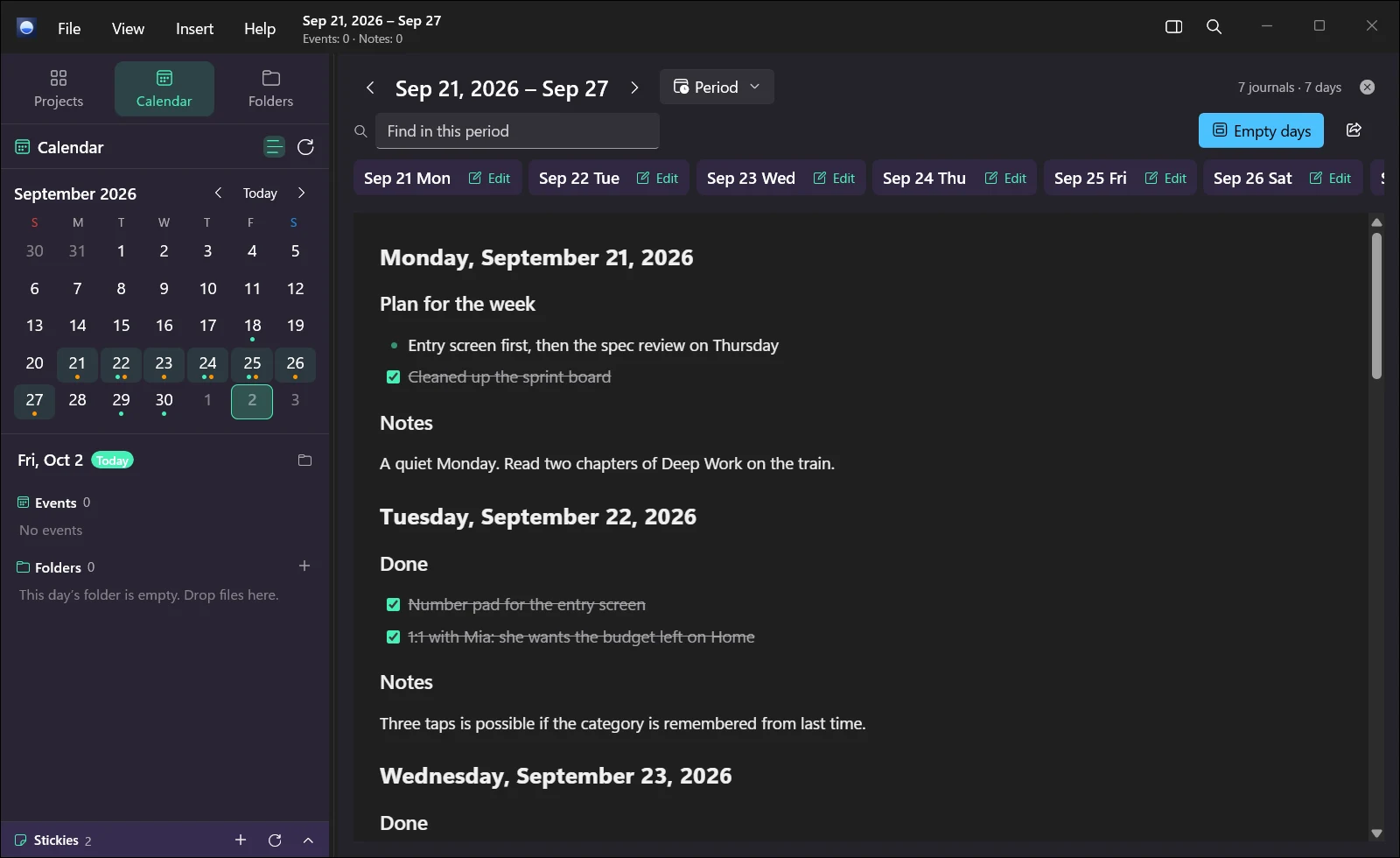Viewport: 1400px width, 858px height.
Task: Toggle the calendar list view icon
Action: click(x=274, y=147)
